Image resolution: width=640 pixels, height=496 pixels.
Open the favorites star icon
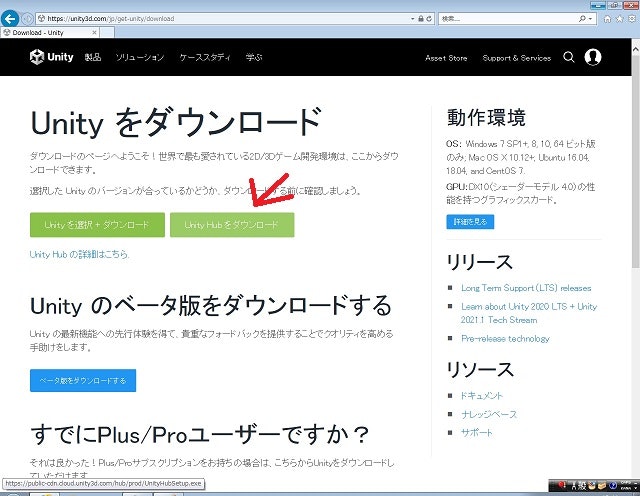(x=620, y=19)
